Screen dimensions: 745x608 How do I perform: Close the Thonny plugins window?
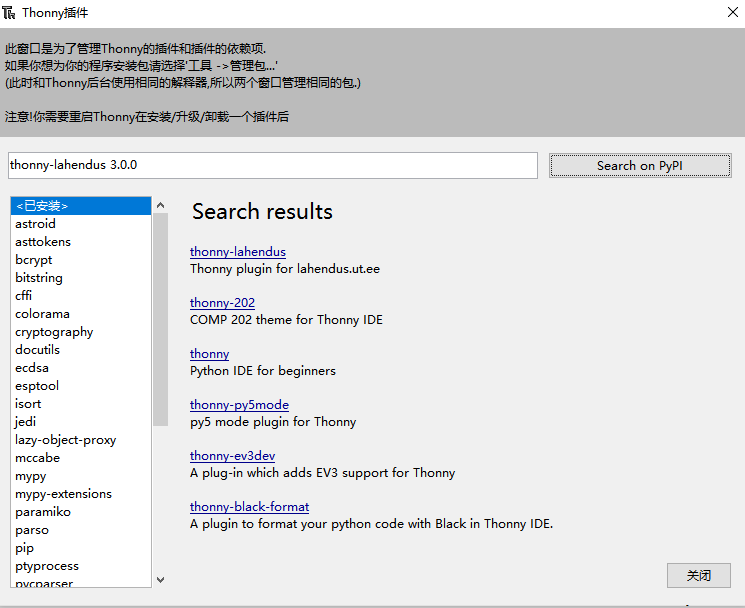pyautogui.click(x=733, y=12)
